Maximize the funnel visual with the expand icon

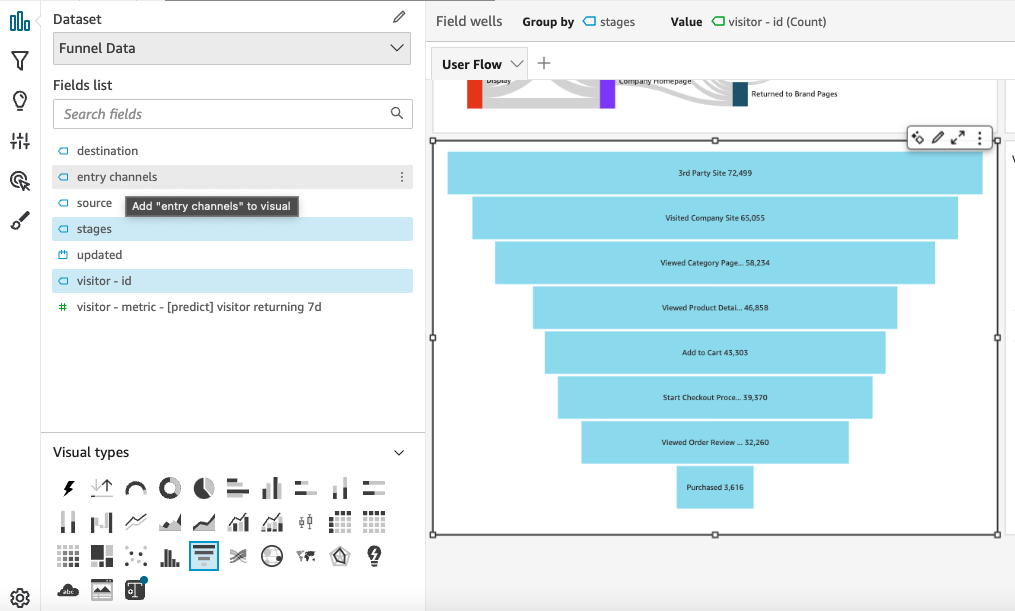958,138
